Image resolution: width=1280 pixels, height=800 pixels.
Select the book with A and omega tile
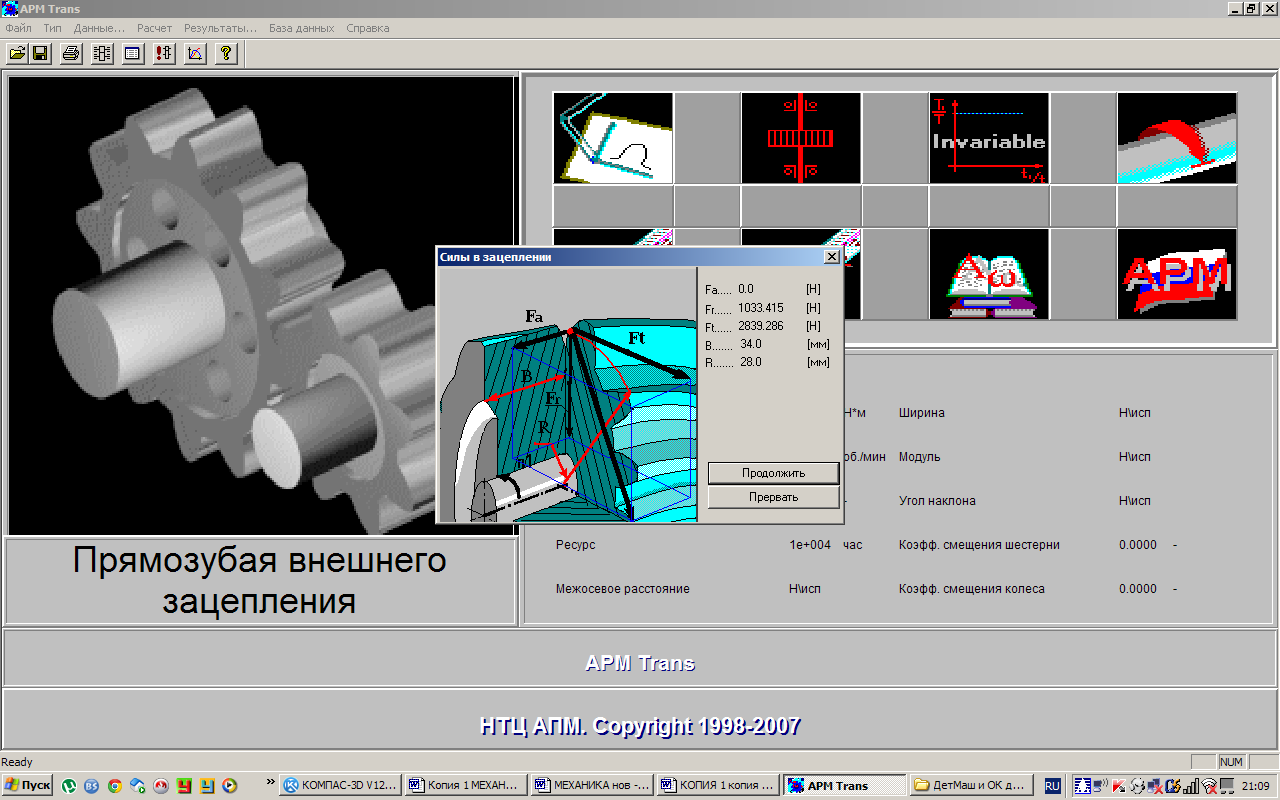click(x=989, y=274)
